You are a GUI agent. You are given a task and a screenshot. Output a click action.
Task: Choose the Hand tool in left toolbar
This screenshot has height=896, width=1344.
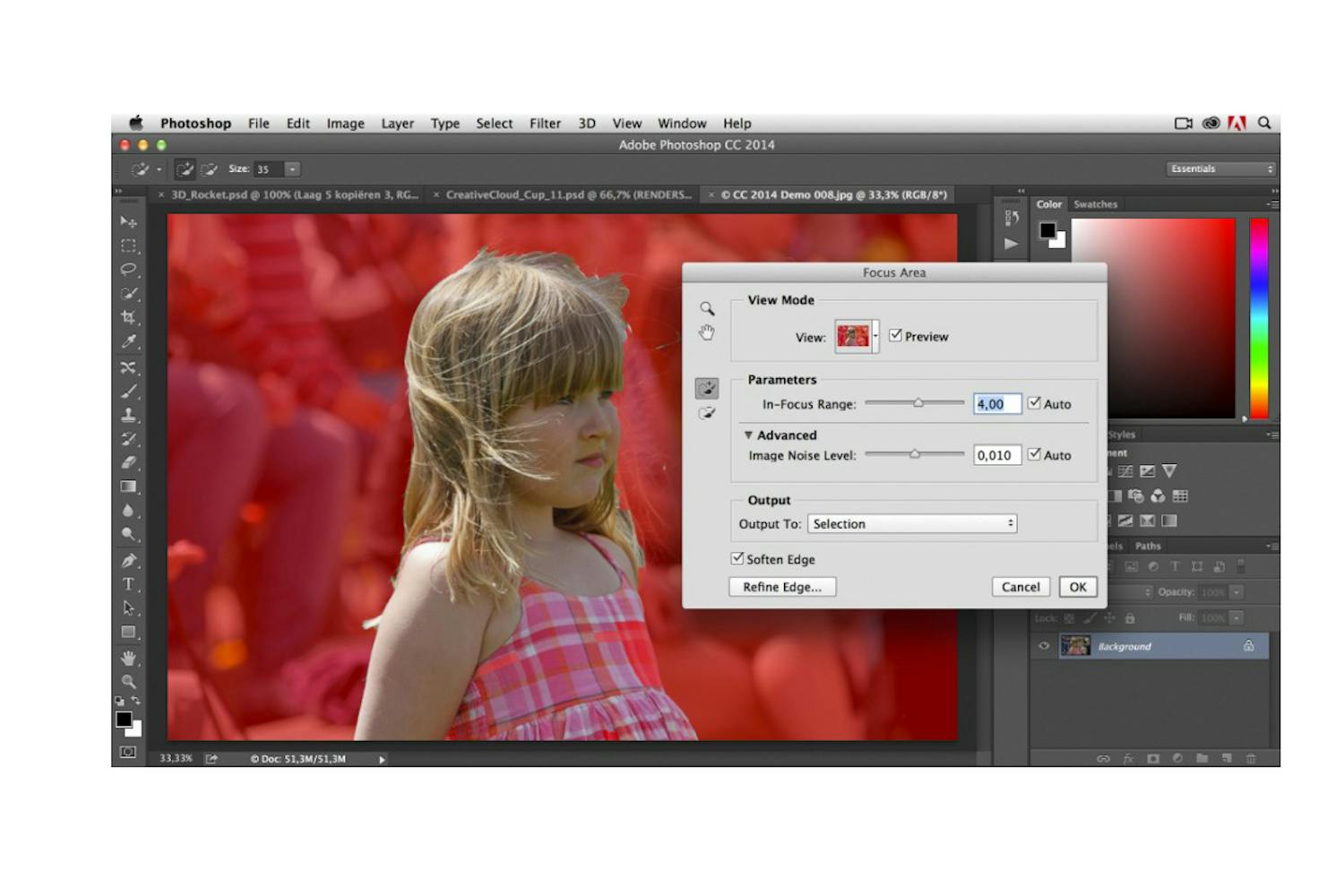point(129,658)
